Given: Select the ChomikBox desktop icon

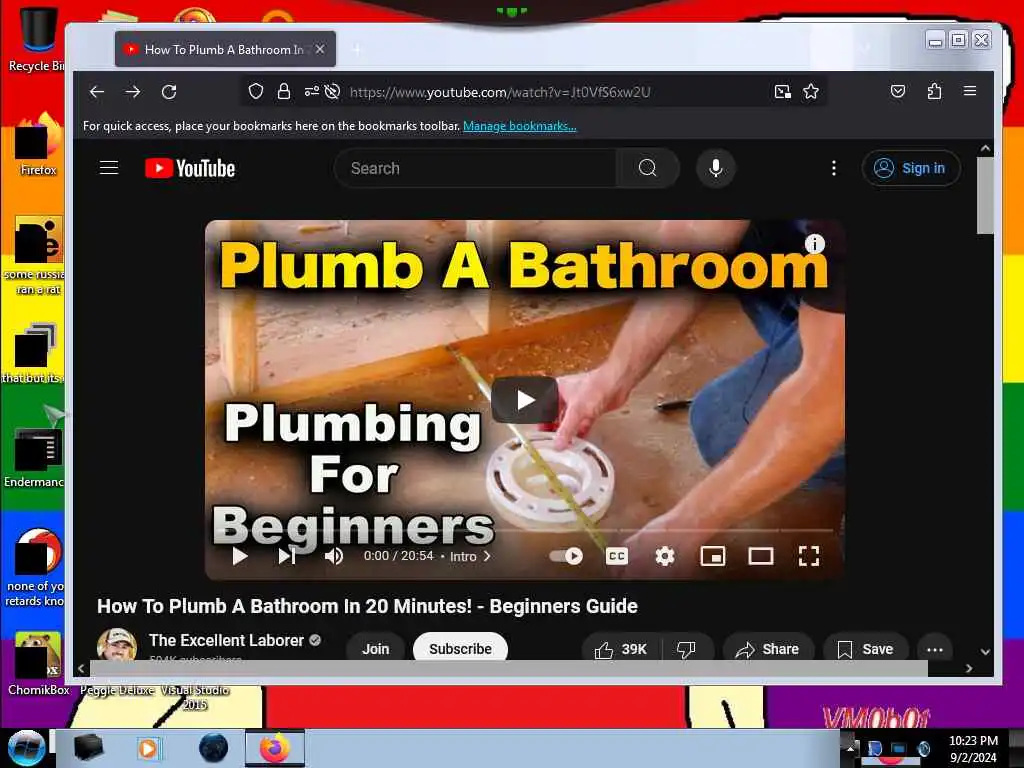Looking at the screenshot, I should pyautogui.click(x=38, y=662).
